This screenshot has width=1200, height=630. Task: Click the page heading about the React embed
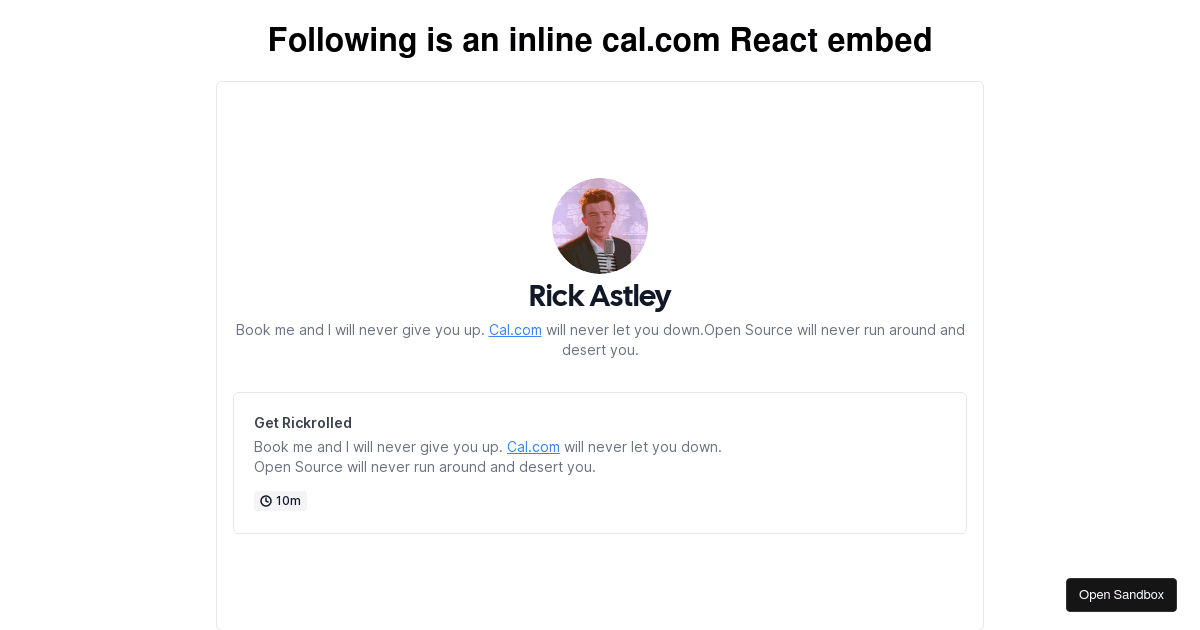600,40
